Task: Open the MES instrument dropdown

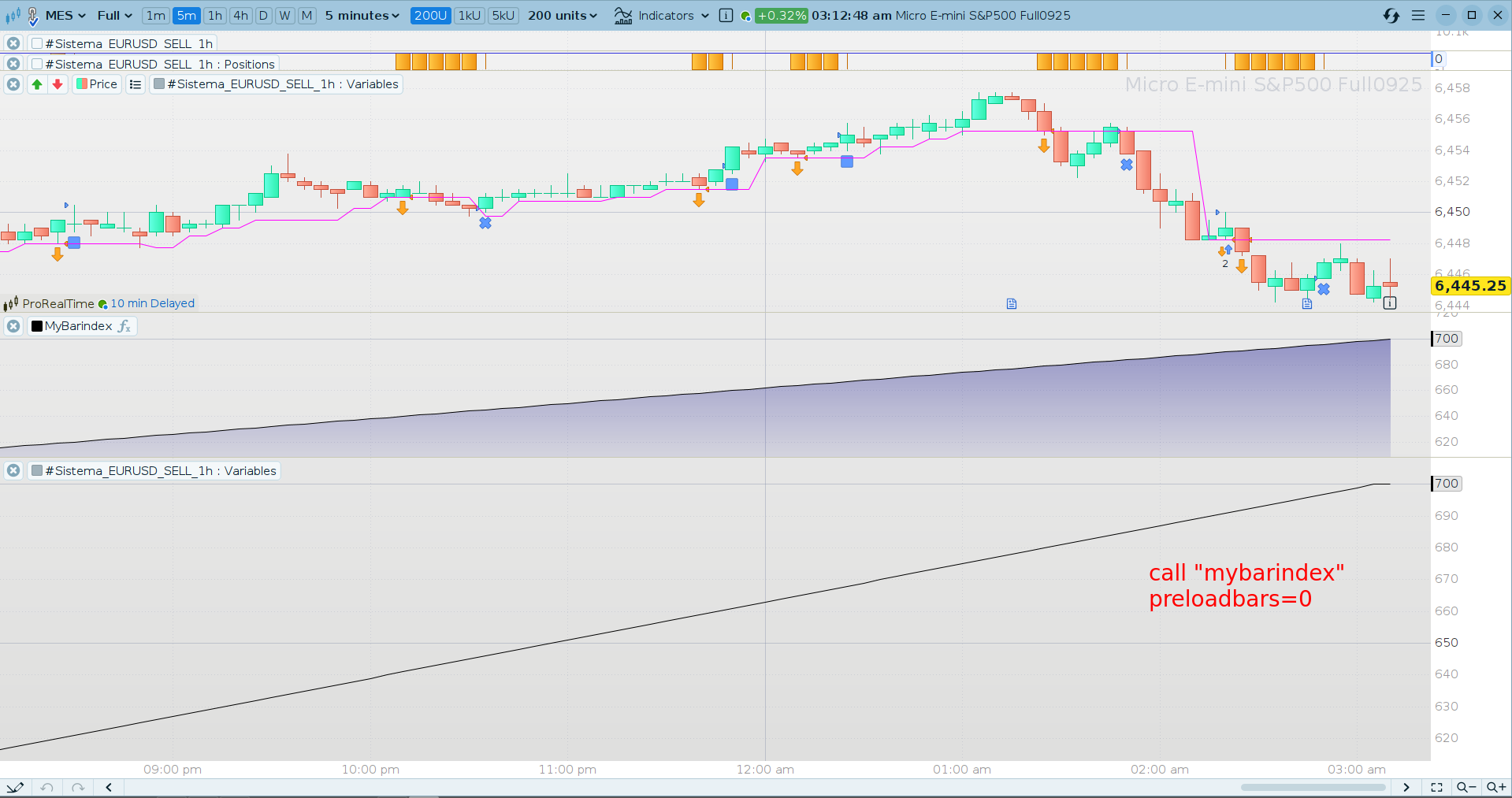Action: click(x=65, y=16)
